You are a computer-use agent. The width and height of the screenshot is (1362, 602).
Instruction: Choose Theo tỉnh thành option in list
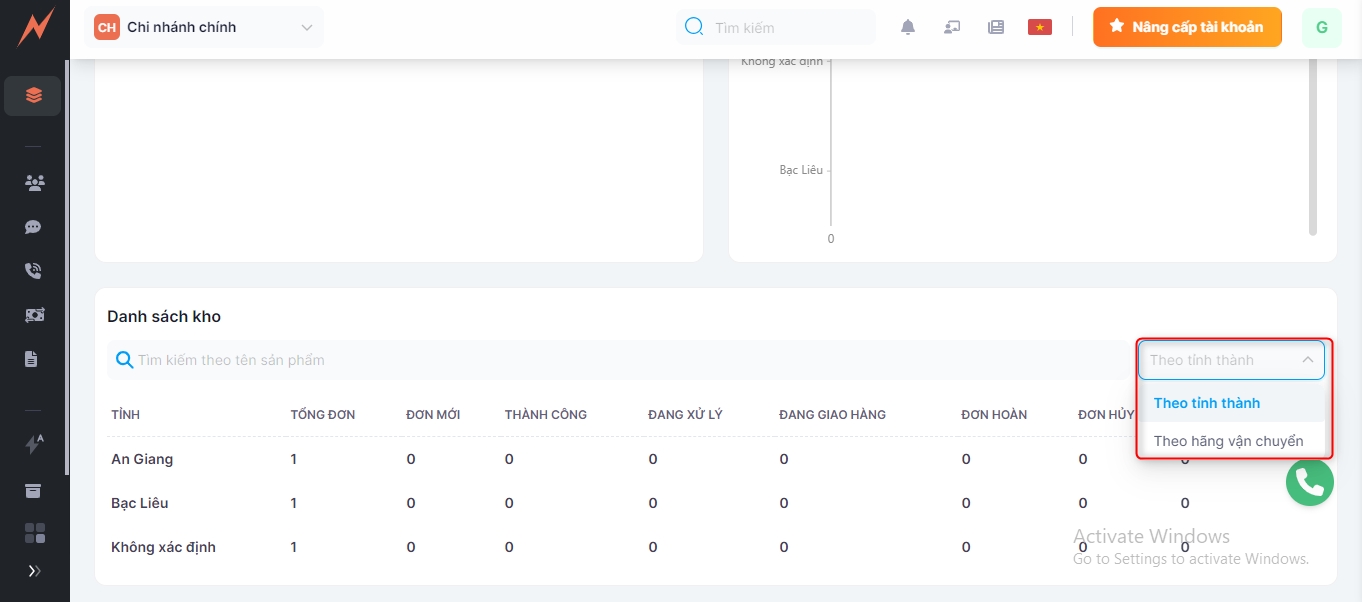click(1206, 403)
